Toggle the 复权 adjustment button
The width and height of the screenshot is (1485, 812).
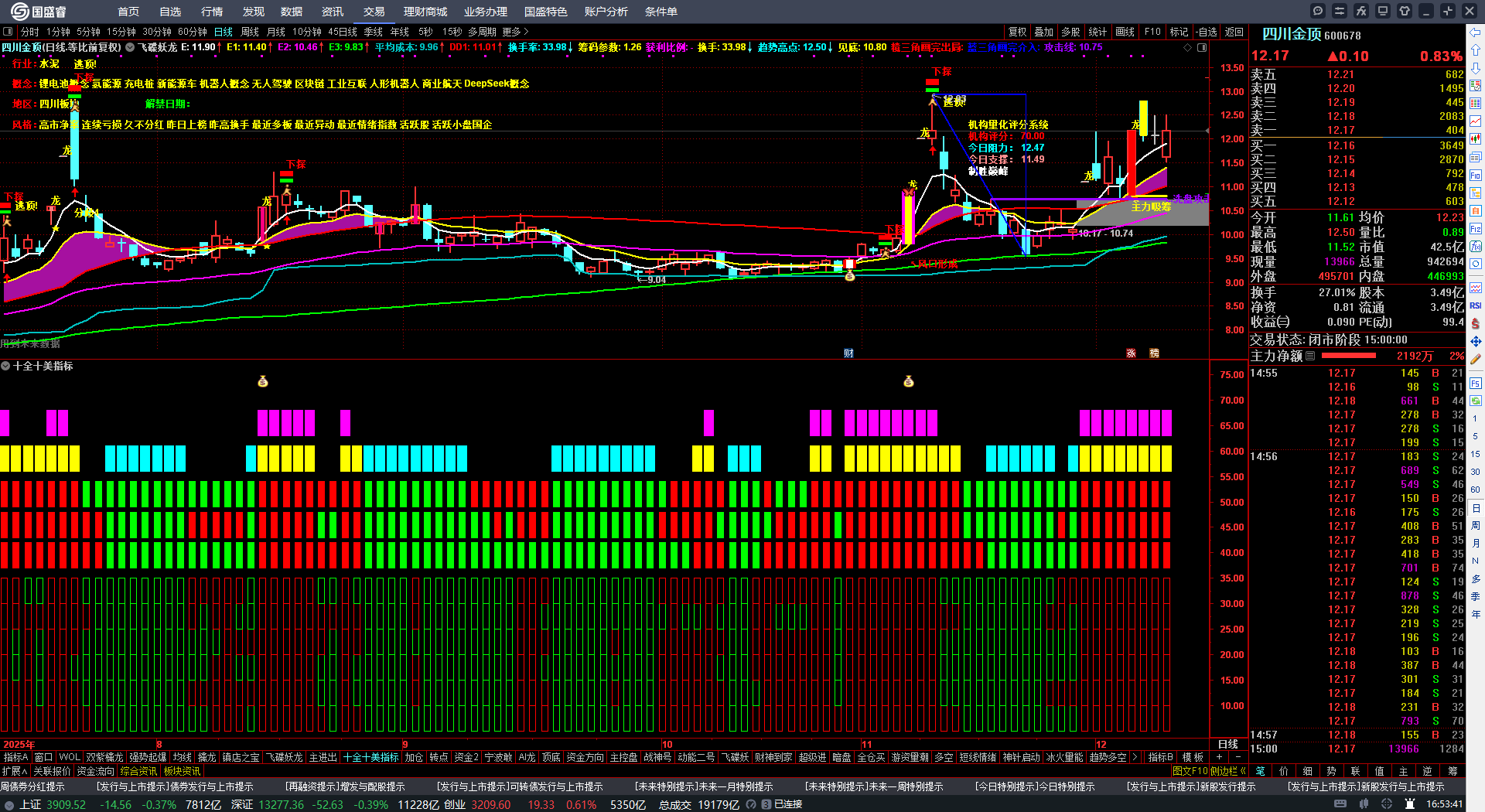tap(1017, 32)
